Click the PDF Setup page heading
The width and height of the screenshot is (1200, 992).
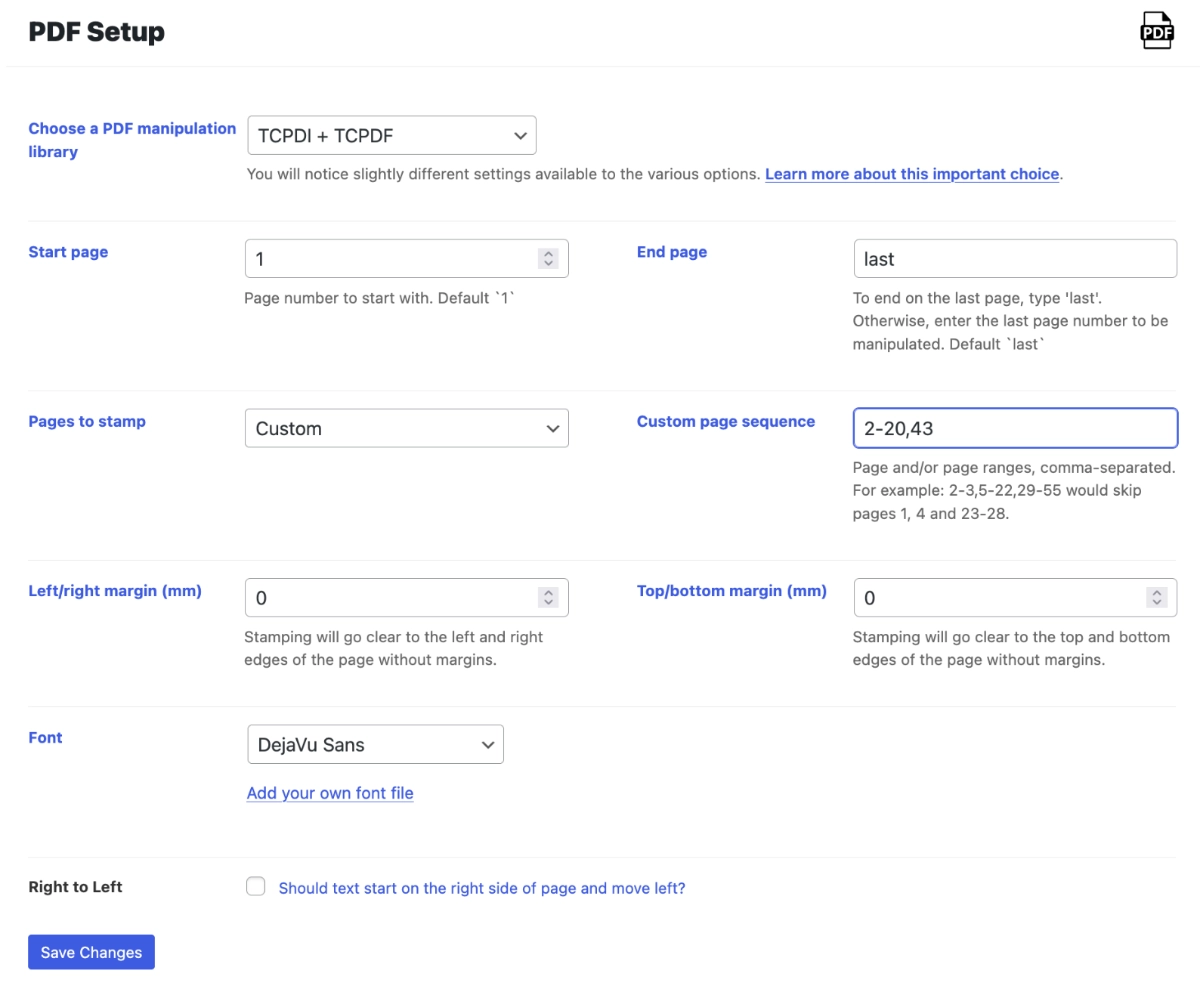coord(96,32)
